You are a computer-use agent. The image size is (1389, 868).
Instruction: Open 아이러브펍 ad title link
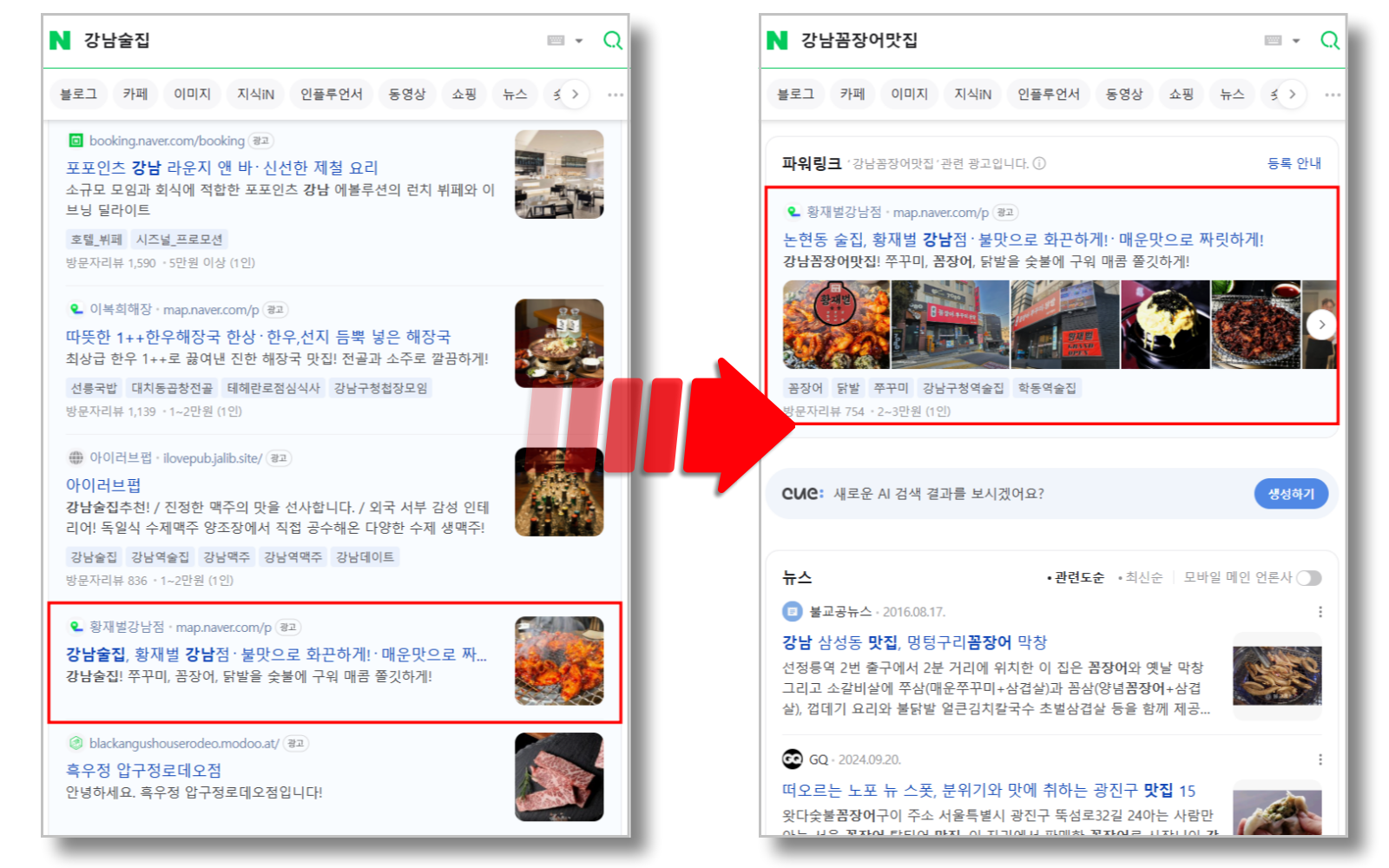tap(103, 485)
